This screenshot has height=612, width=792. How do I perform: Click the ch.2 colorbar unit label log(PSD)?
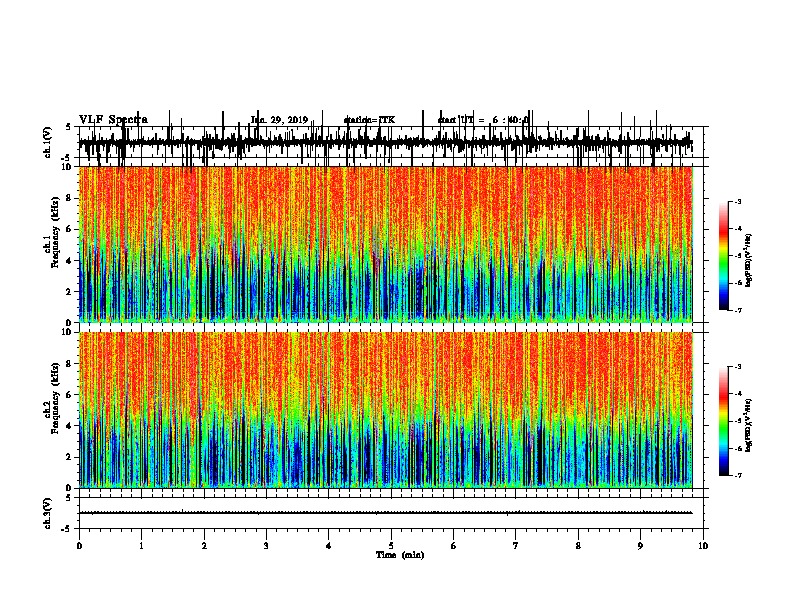click(x=749, y=425)
